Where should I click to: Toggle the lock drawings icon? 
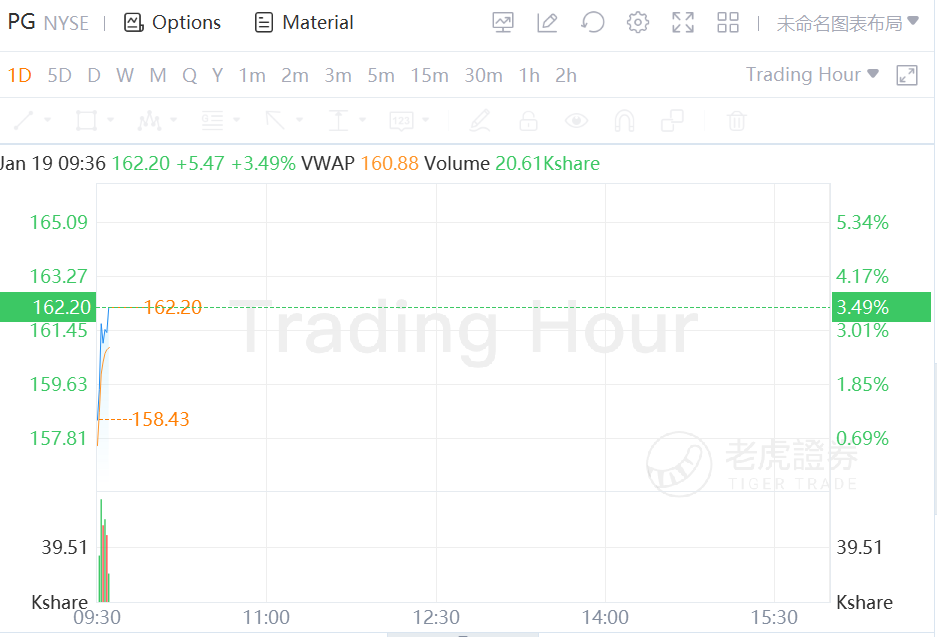point(528,121)
